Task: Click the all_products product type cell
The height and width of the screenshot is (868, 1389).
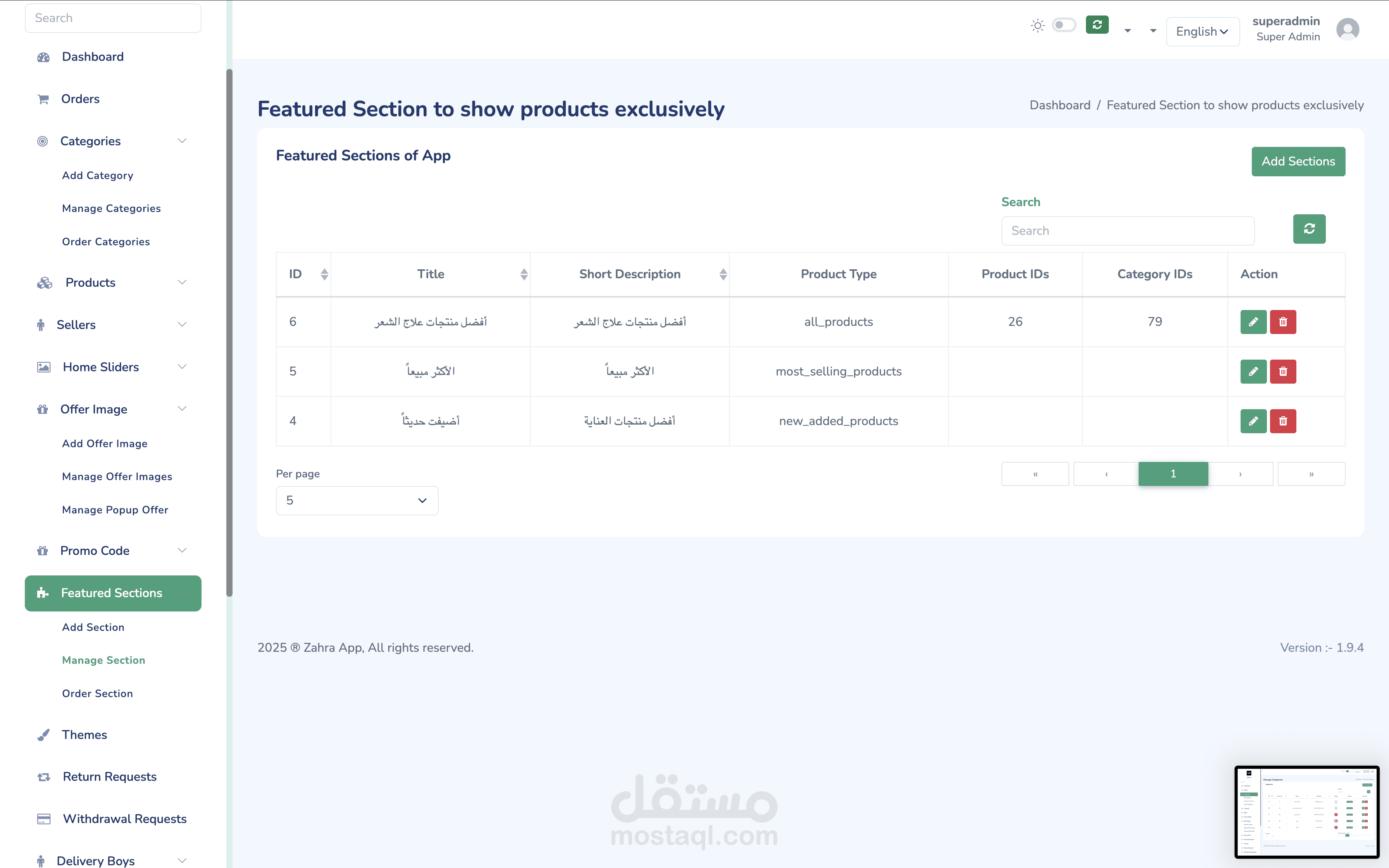Action: click(x=838, y=322)
